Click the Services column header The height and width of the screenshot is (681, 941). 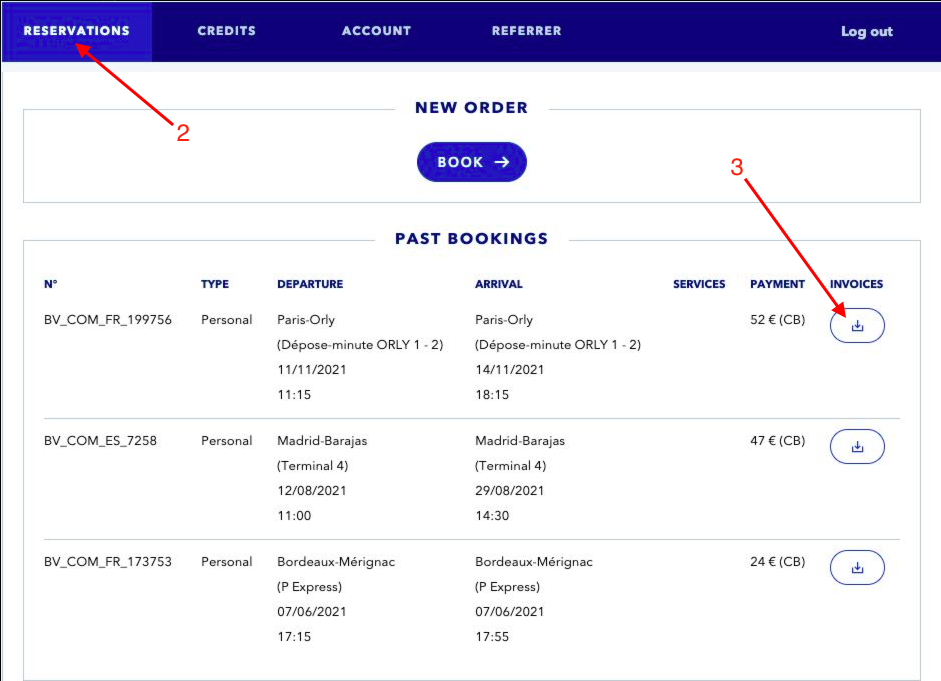point(699,284)
